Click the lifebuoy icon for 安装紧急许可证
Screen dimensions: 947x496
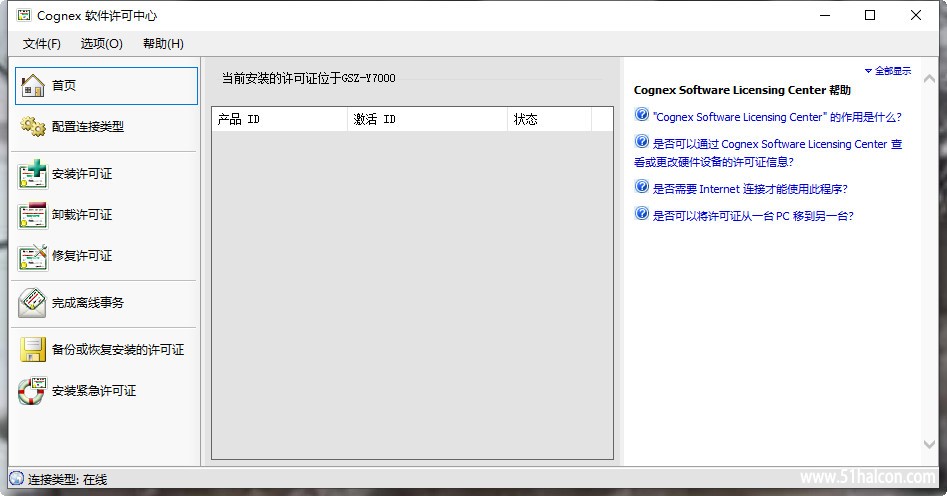point(32,391)
